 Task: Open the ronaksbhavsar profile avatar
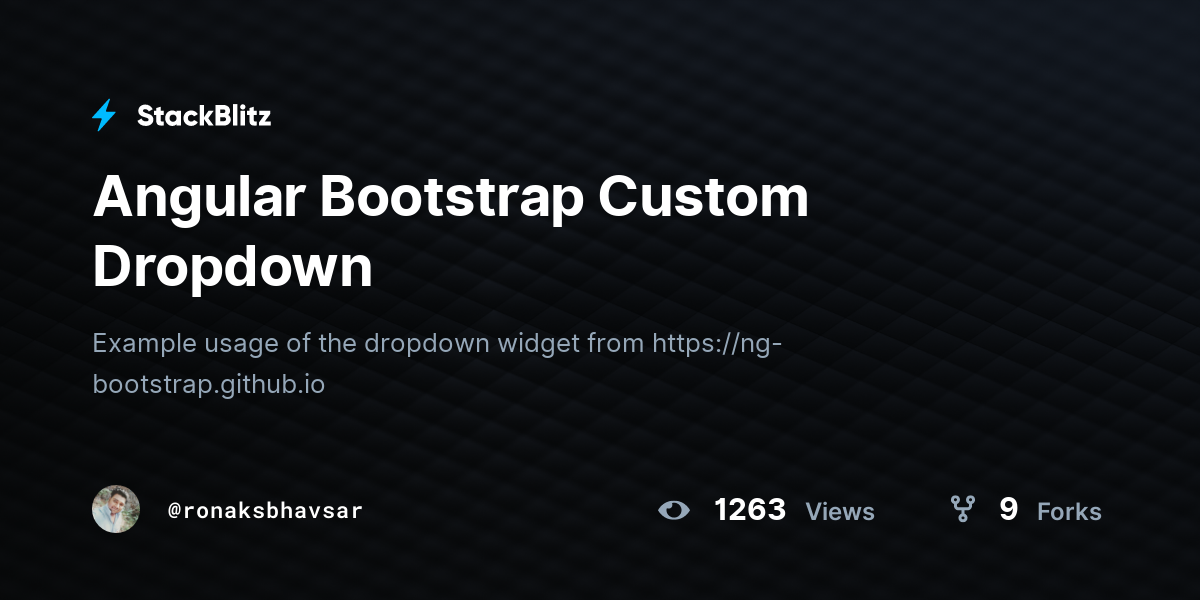click(x=116, y=510)
